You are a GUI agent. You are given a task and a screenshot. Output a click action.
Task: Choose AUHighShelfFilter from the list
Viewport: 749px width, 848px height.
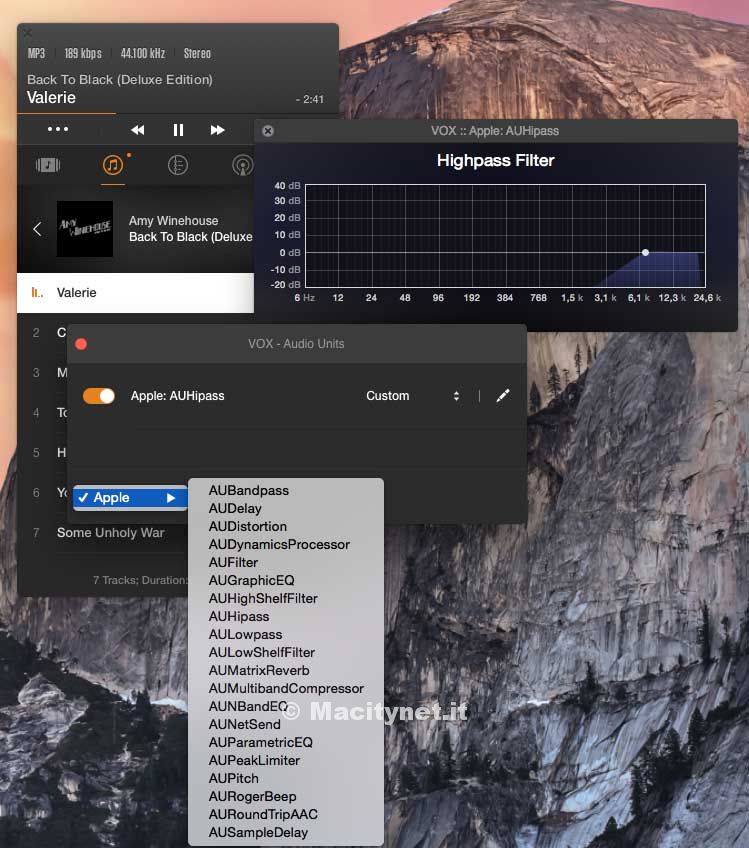(286, 599)
